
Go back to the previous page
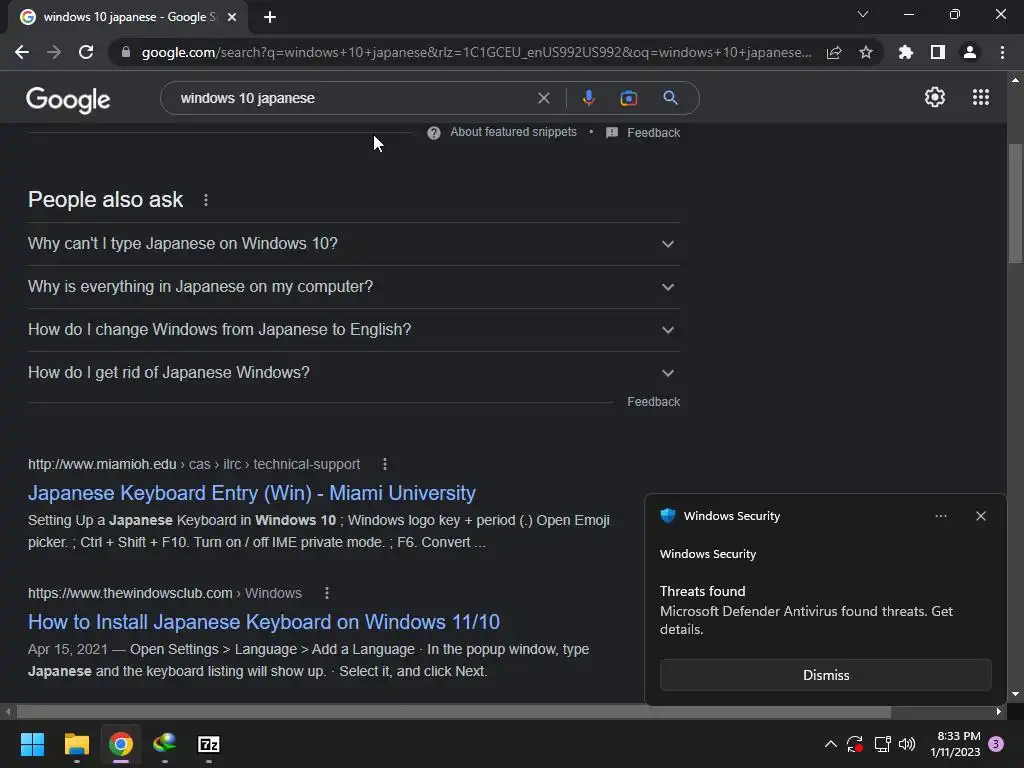point(22,52)
